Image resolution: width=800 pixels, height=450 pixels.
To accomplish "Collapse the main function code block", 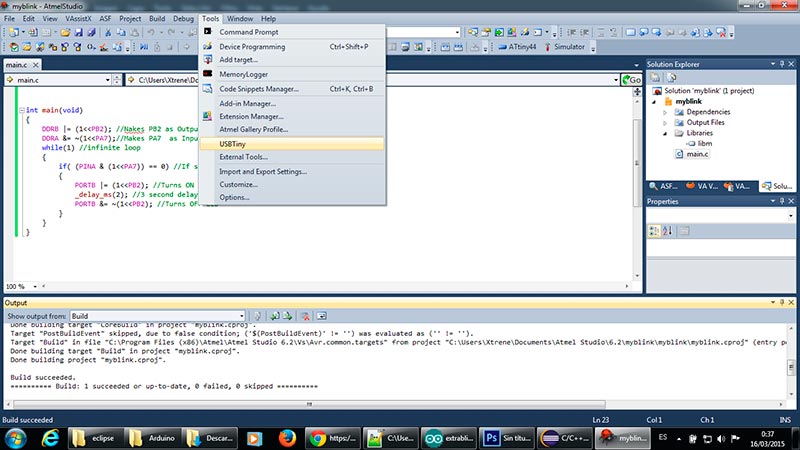I will pos(22,110).
